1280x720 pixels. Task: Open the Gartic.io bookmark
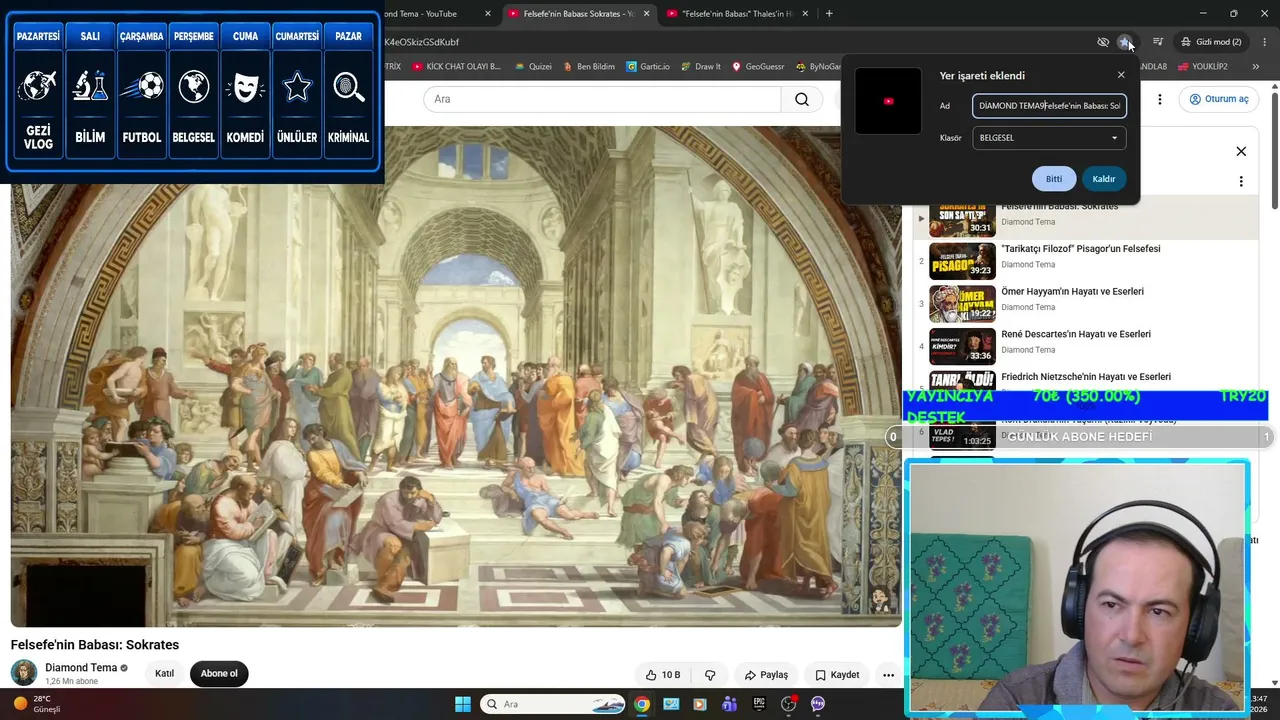click(x=648, y=66)
